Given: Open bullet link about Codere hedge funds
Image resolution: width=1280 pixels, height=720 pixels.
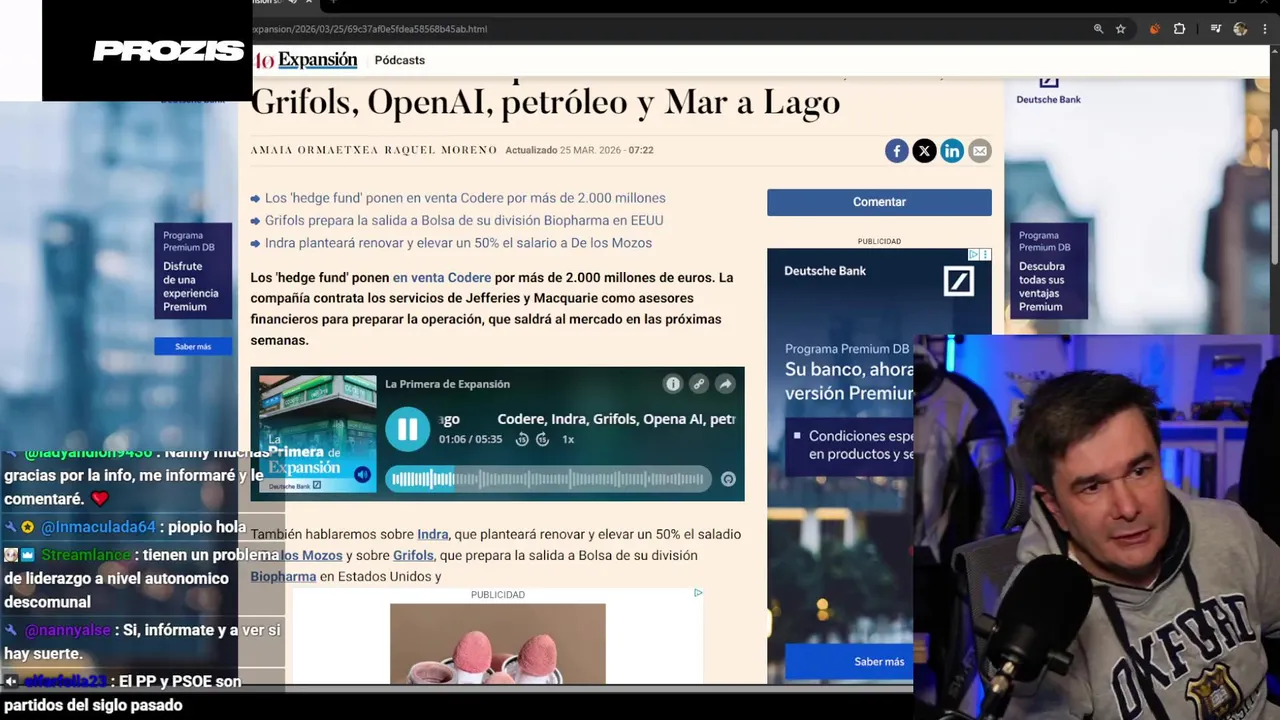Looking at the screenshot, I should [x=465, y=198].
